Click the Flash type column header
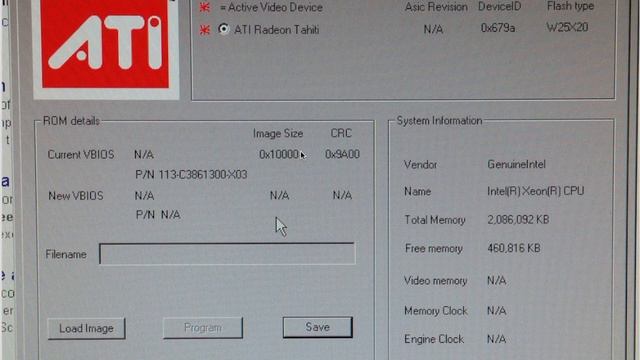The image size is (640, 360). click(x=570, y=6)
